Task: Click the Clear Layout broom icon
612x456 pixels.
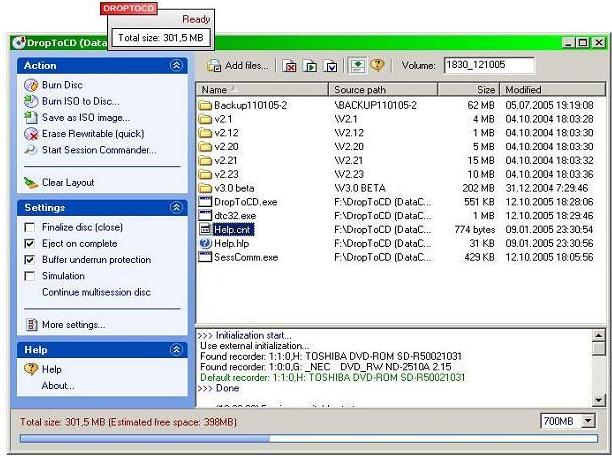Action: point(31,183)
